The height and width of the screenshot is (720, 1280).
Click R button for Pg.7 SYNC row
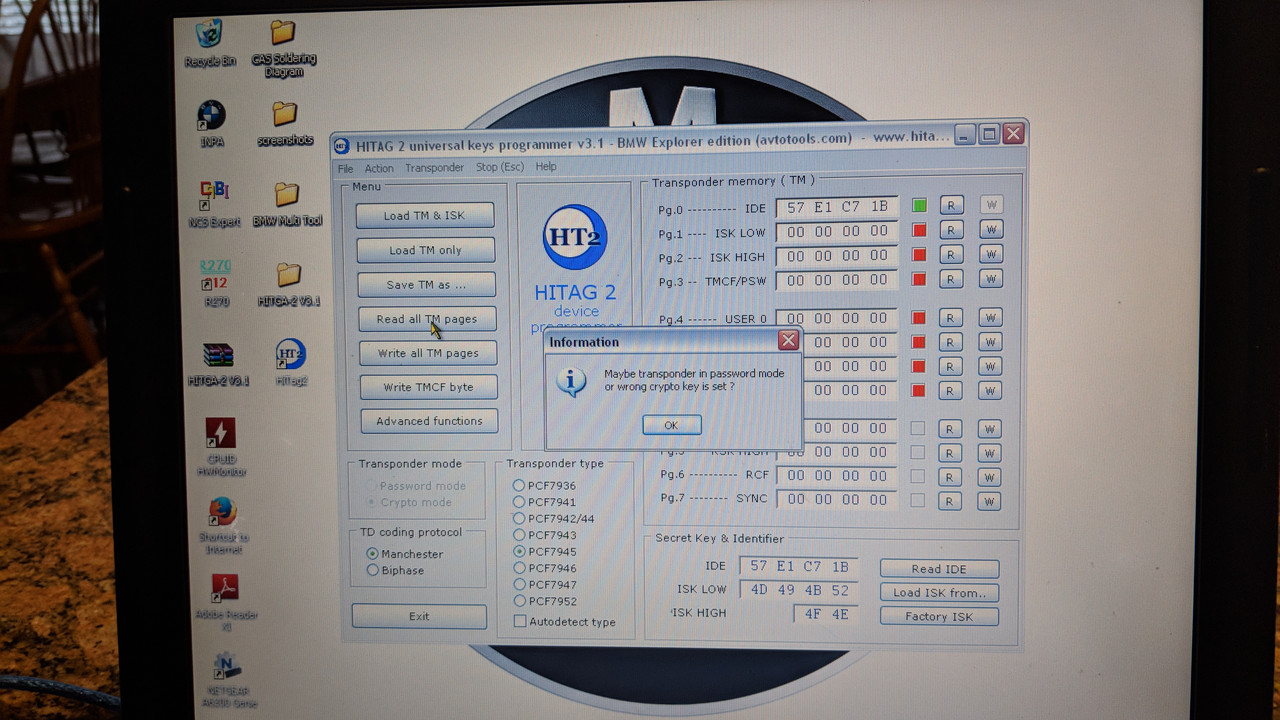[x=950, y=501]
